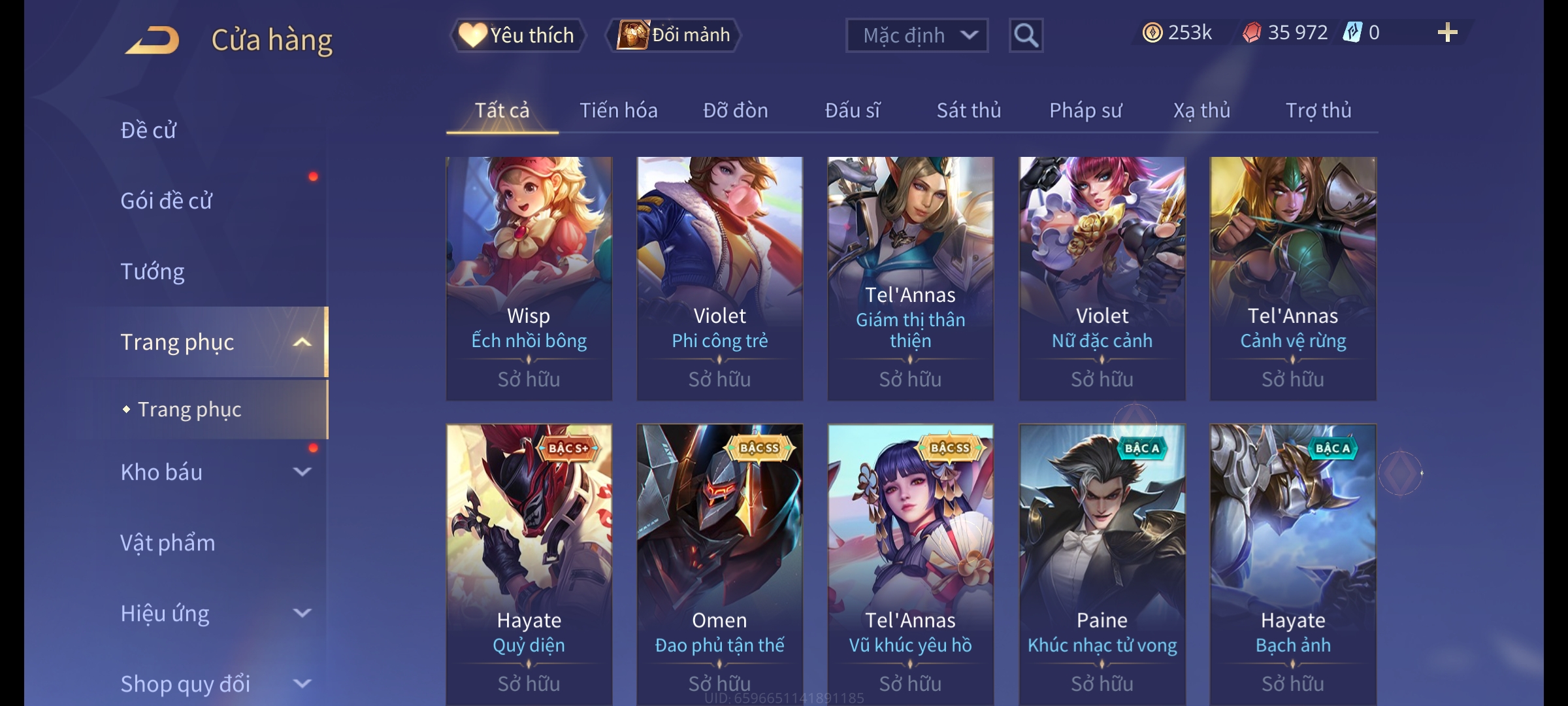Expand the Hiệu ứng sidebar section
Viewport: 1568px width, 706px height.
click(302, 613)
